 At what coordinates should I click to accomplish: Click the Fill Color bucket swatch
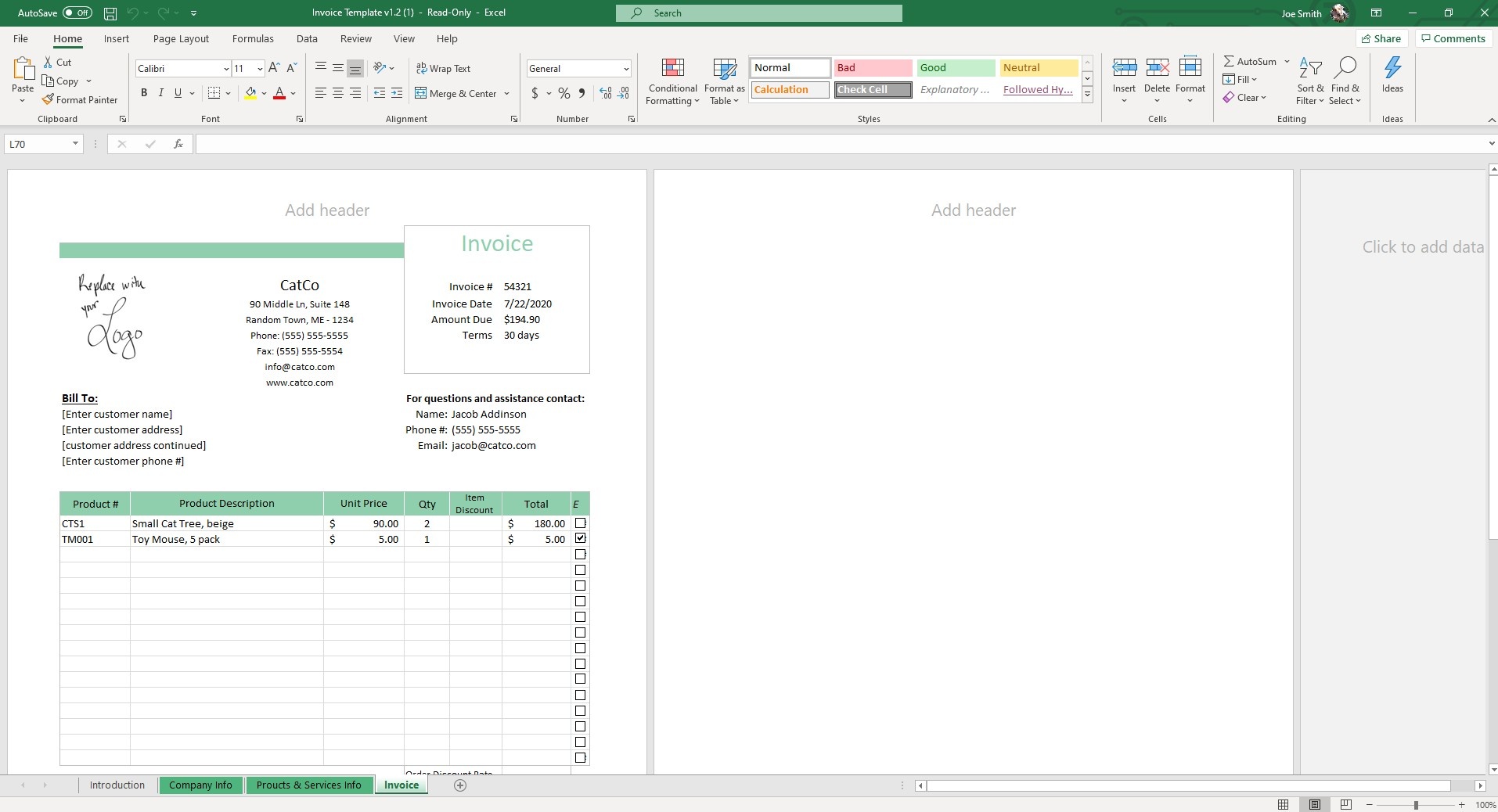click(x=250, y=93)
